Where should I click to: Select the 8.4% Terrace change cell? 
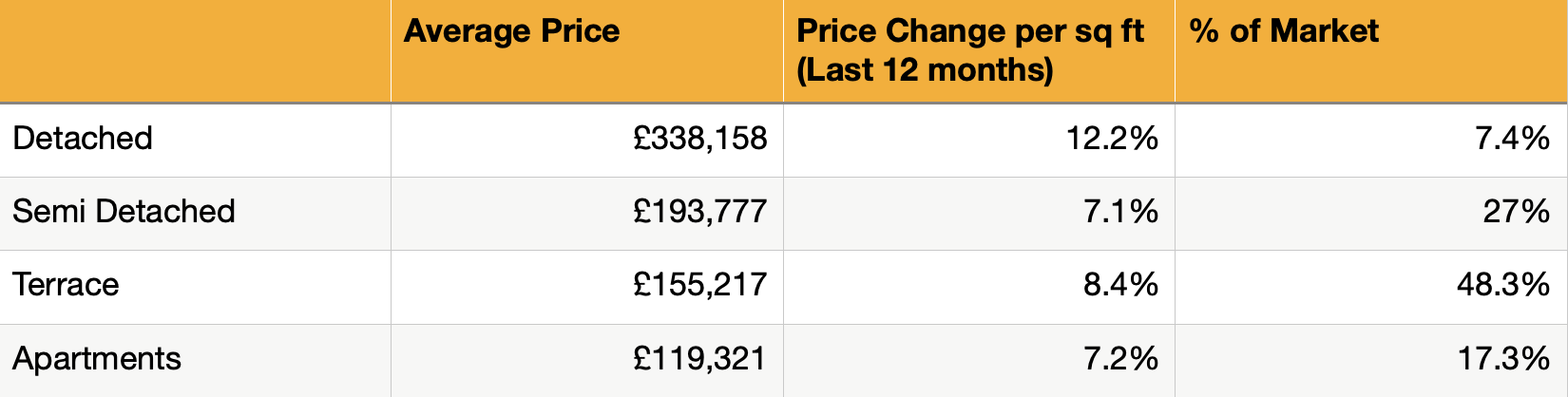click(1120, 285)
